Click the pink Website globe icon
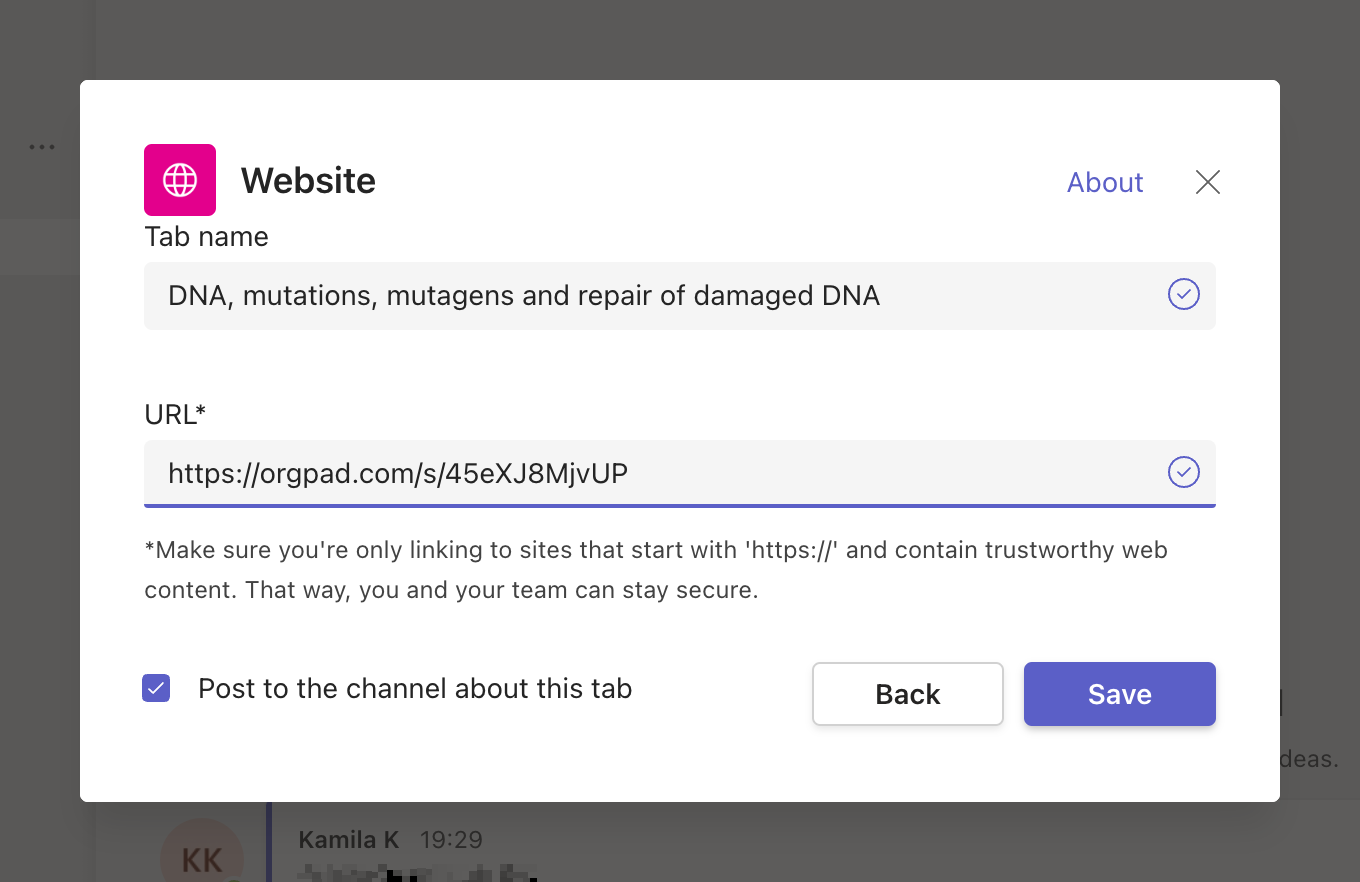The height and width of the screenshot is (882, 1360). point(180,180)
